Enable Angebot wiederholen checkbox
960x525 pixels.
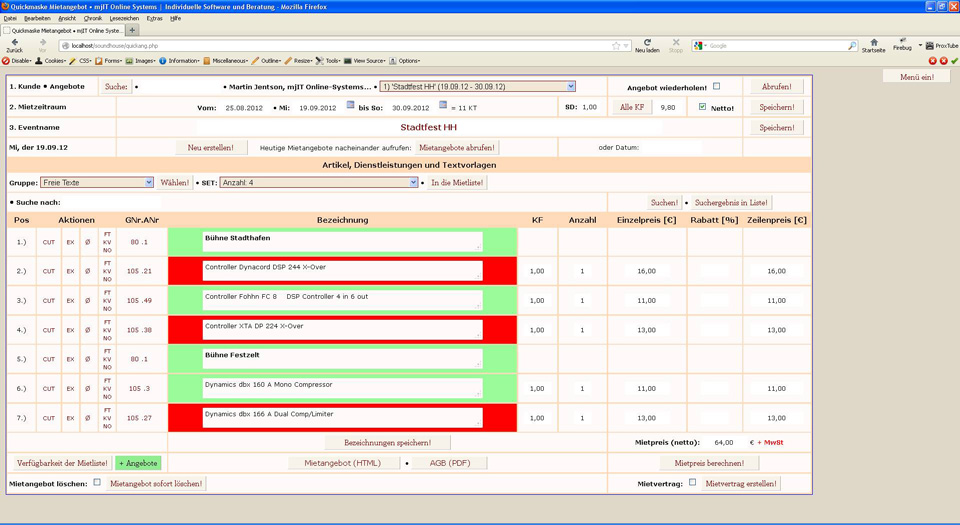pyautogui.click(x=716, y=86)
